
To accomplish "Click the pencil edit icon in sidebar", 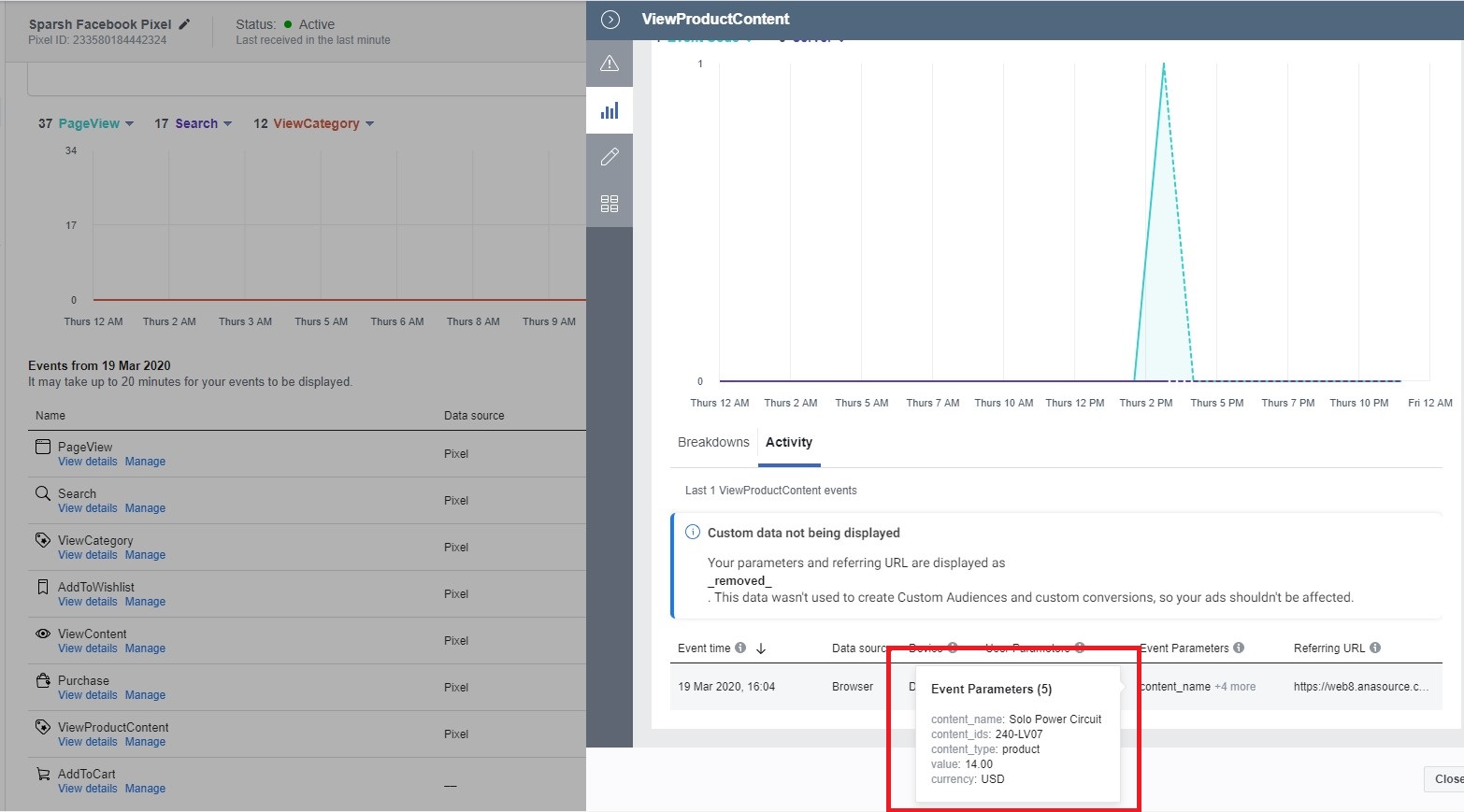I will click(610, 157).
